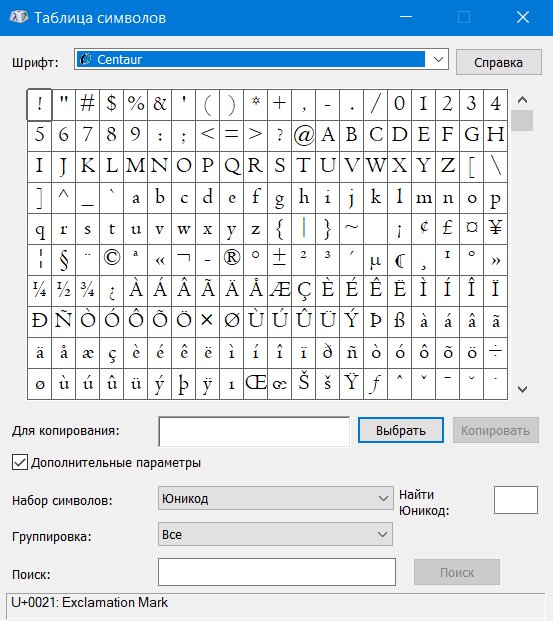Click the scroll down arrow of character grid
The height and width of the screenshot is (621, 553).
point(522,389)
